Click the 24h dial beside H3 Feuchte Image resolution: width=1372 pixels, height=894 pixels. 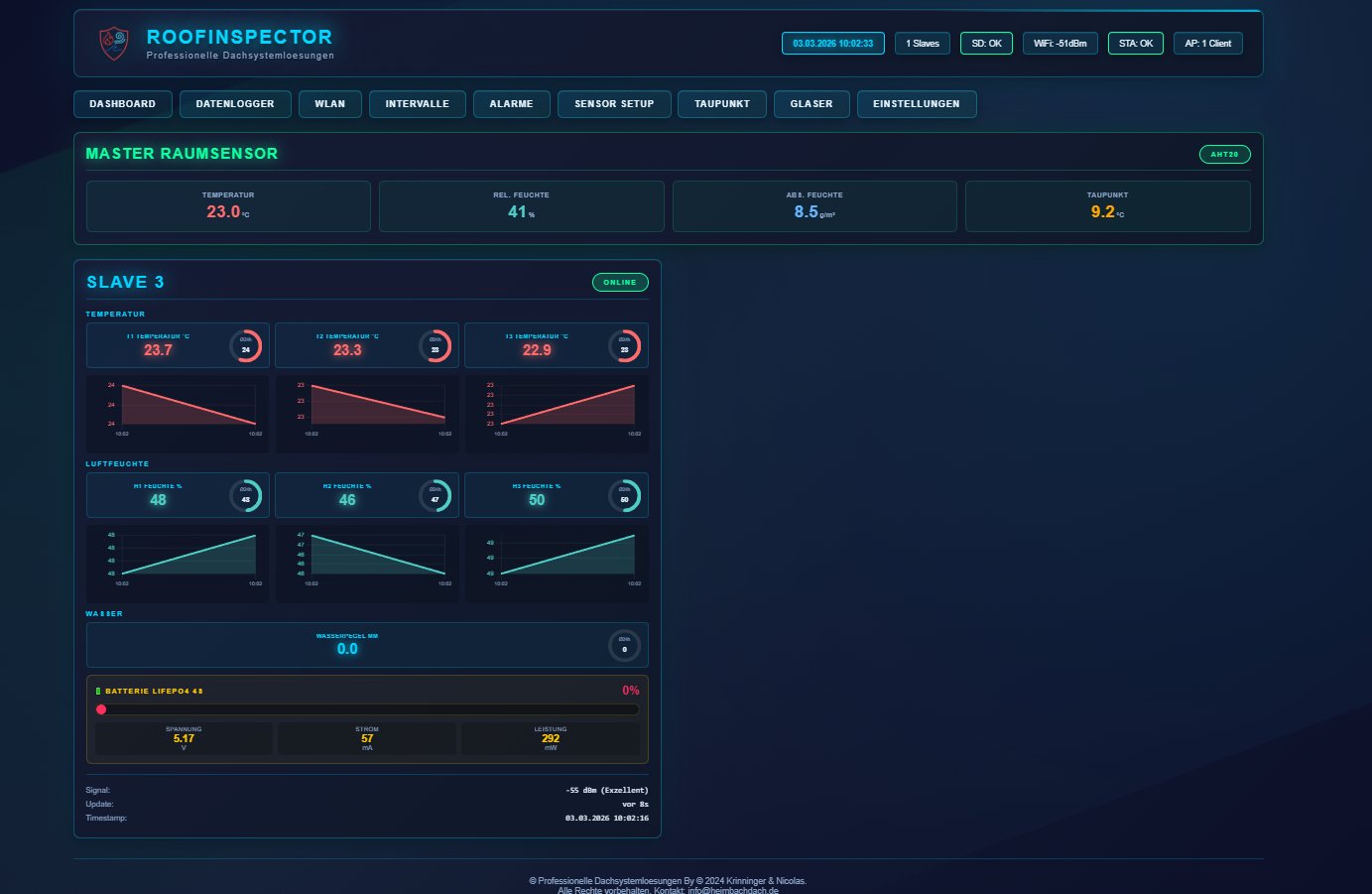click(625, 495)
